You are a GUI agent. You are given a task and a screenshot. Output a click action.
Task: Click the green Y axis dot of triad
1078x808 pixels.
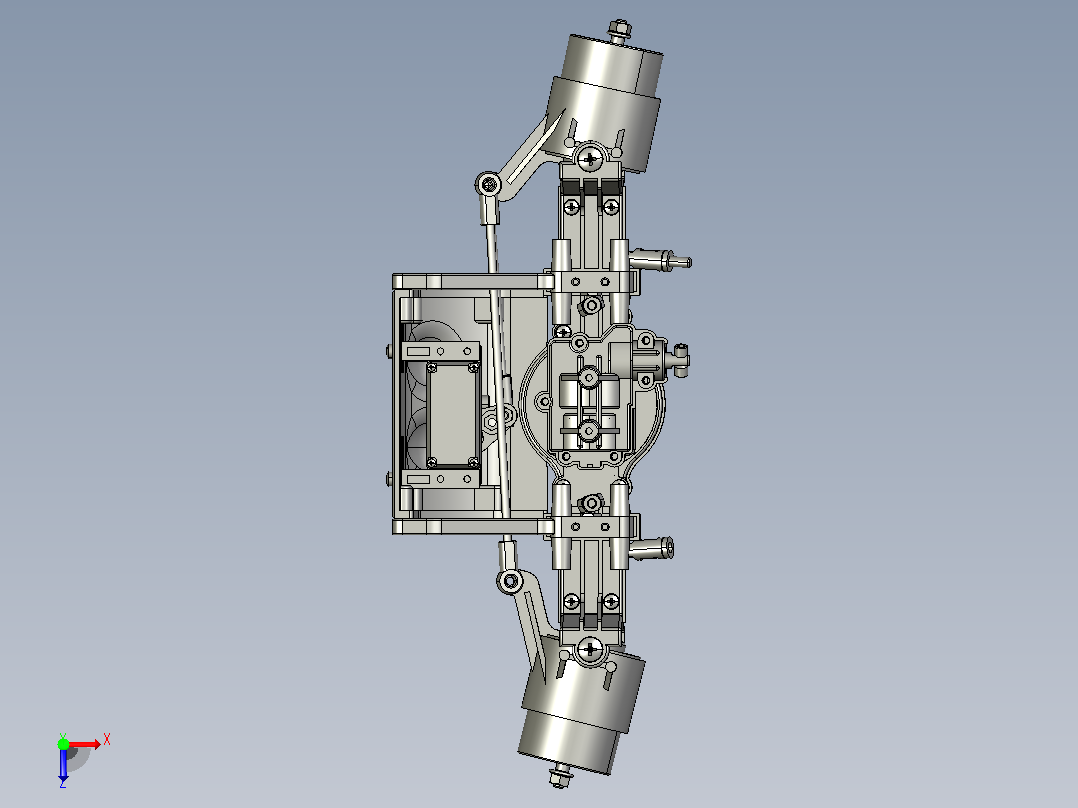pos(63,743)
